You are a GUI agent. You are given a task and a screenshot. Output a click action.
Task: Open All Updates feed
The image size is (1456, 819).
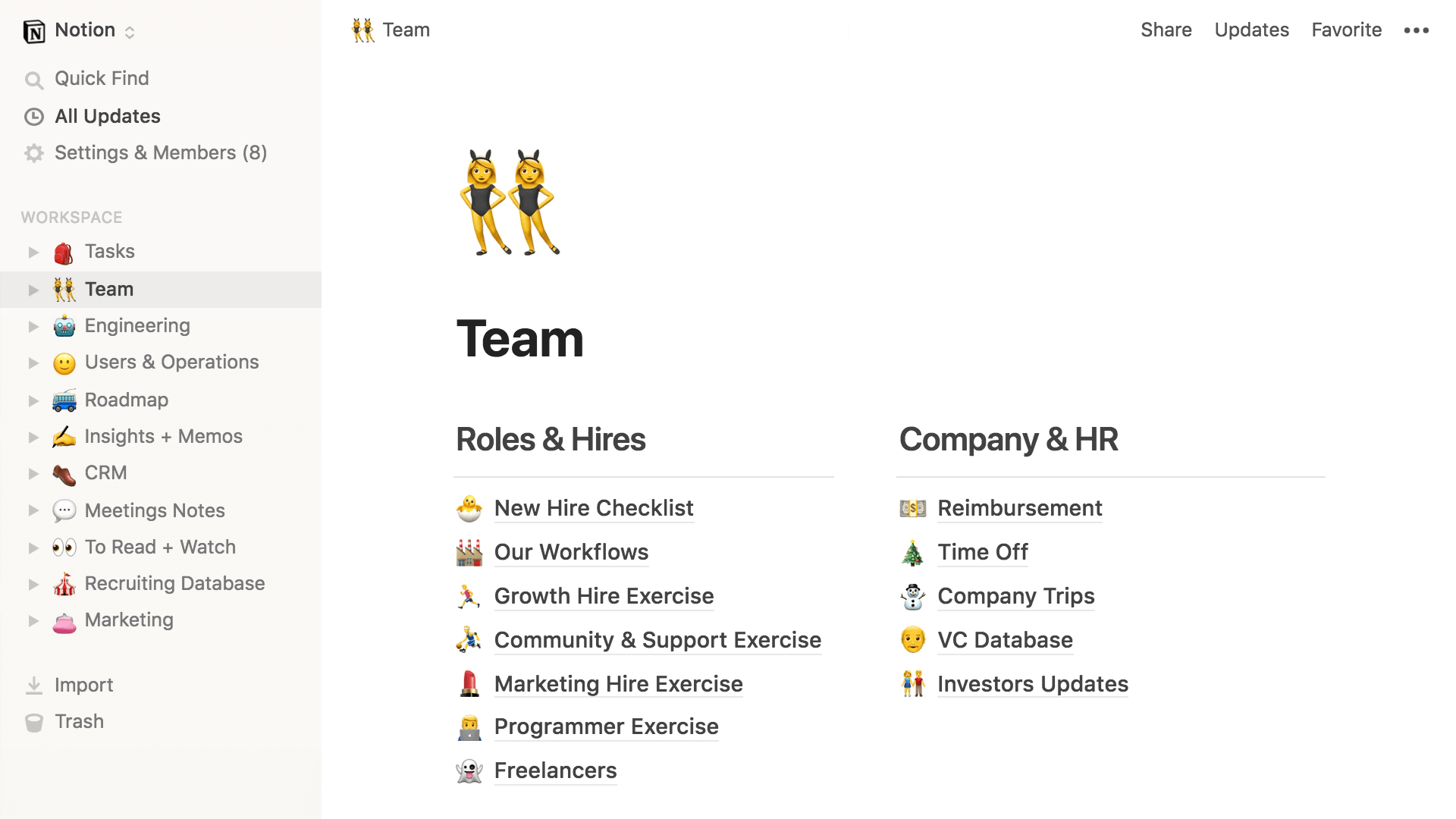pos(107,116)
